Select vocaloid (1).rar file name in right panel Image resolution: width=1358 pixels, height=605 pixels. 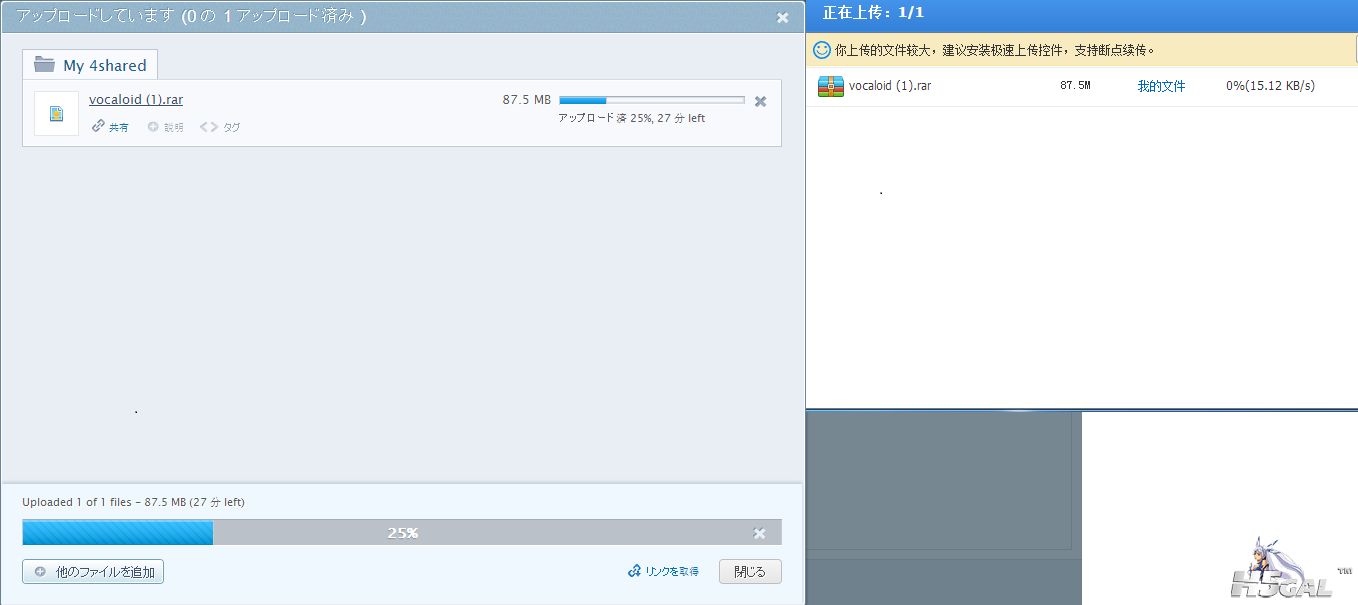click(x=890, y=86)
